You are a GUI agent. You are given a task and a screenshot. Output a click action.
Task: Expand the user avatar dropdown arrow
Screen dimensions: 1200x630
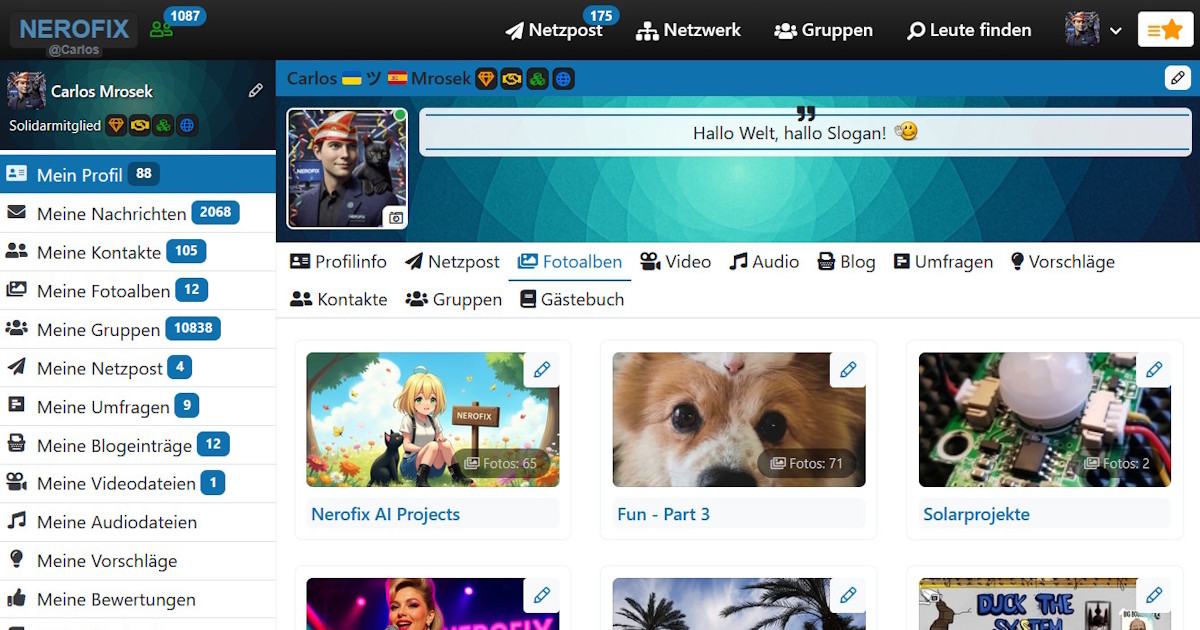coord(1116,31)
